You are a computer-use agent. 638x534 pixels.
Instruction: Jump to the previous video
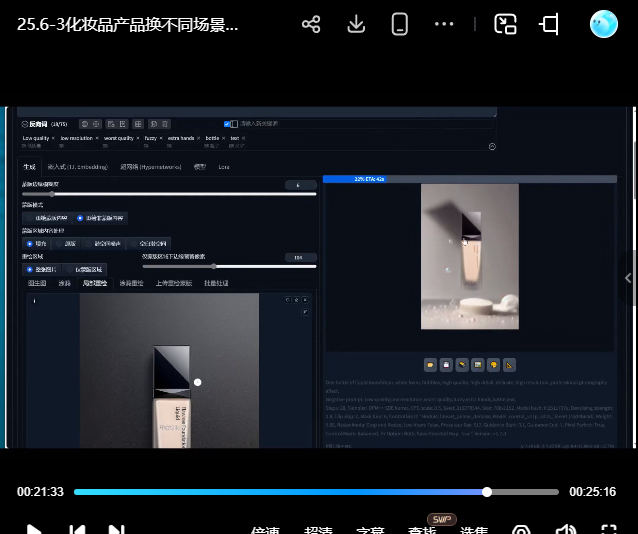pyautogui.click(x=76, y=530)
